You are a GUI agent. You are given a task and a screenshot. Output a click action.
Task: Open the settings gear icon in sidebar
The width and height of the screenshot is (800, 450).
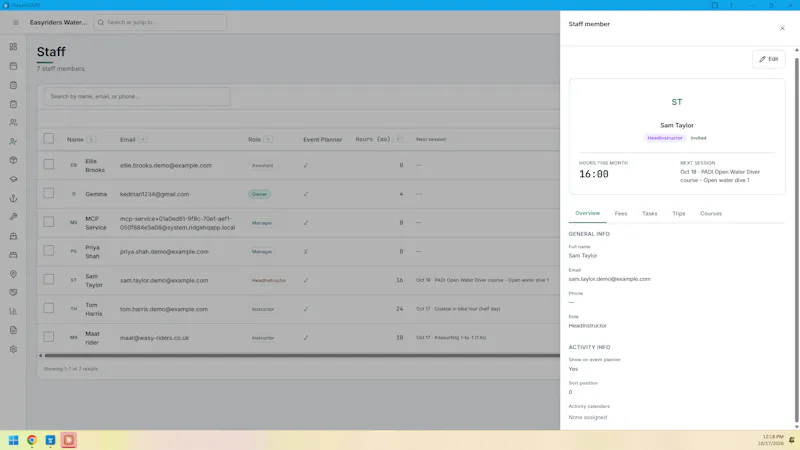[13, 349]
